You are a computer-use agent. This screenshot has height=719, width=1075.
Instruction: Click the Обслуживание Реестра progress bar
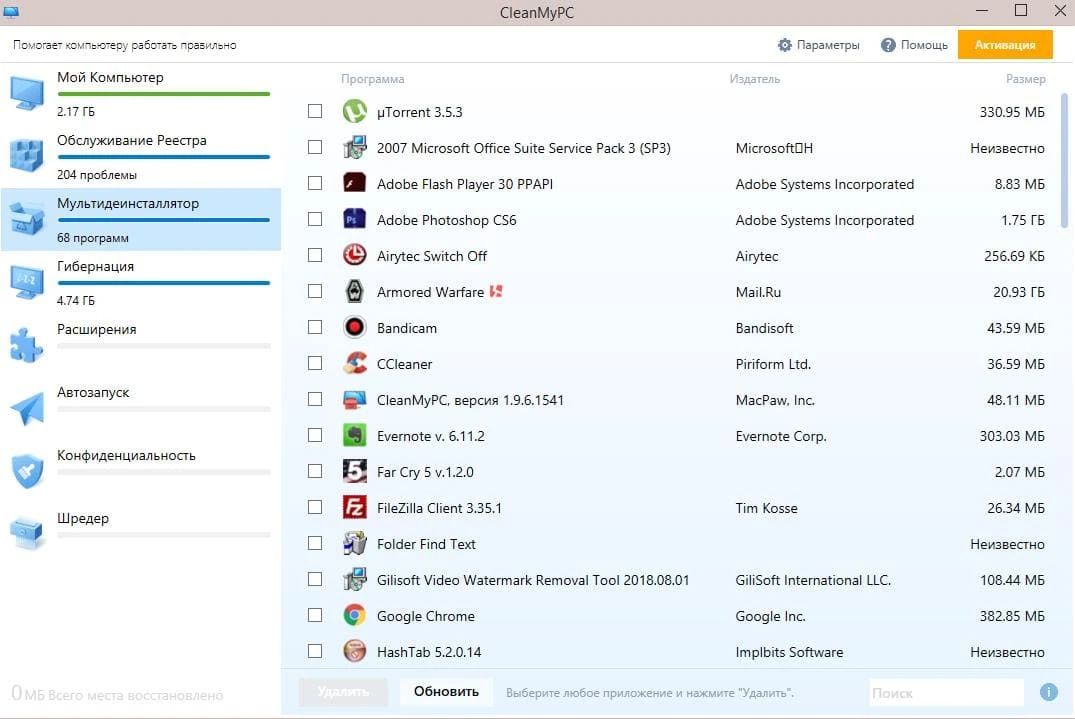coord(164,157)
